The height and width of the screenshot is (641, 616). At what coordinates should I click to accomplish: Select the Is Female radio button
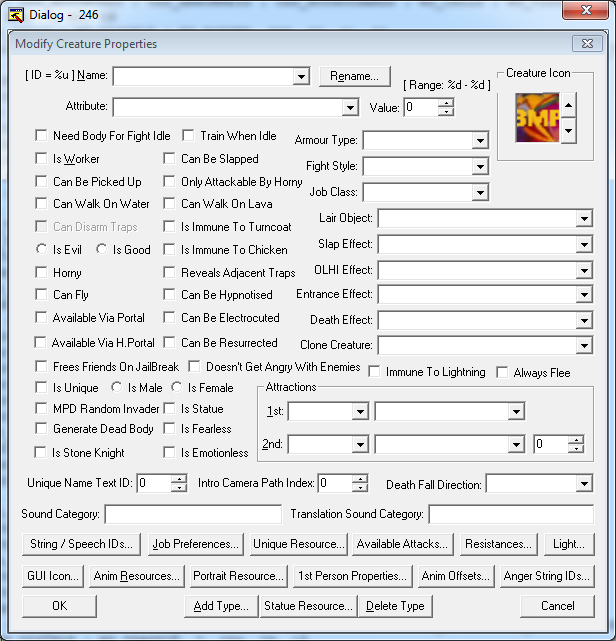[177, 387]
